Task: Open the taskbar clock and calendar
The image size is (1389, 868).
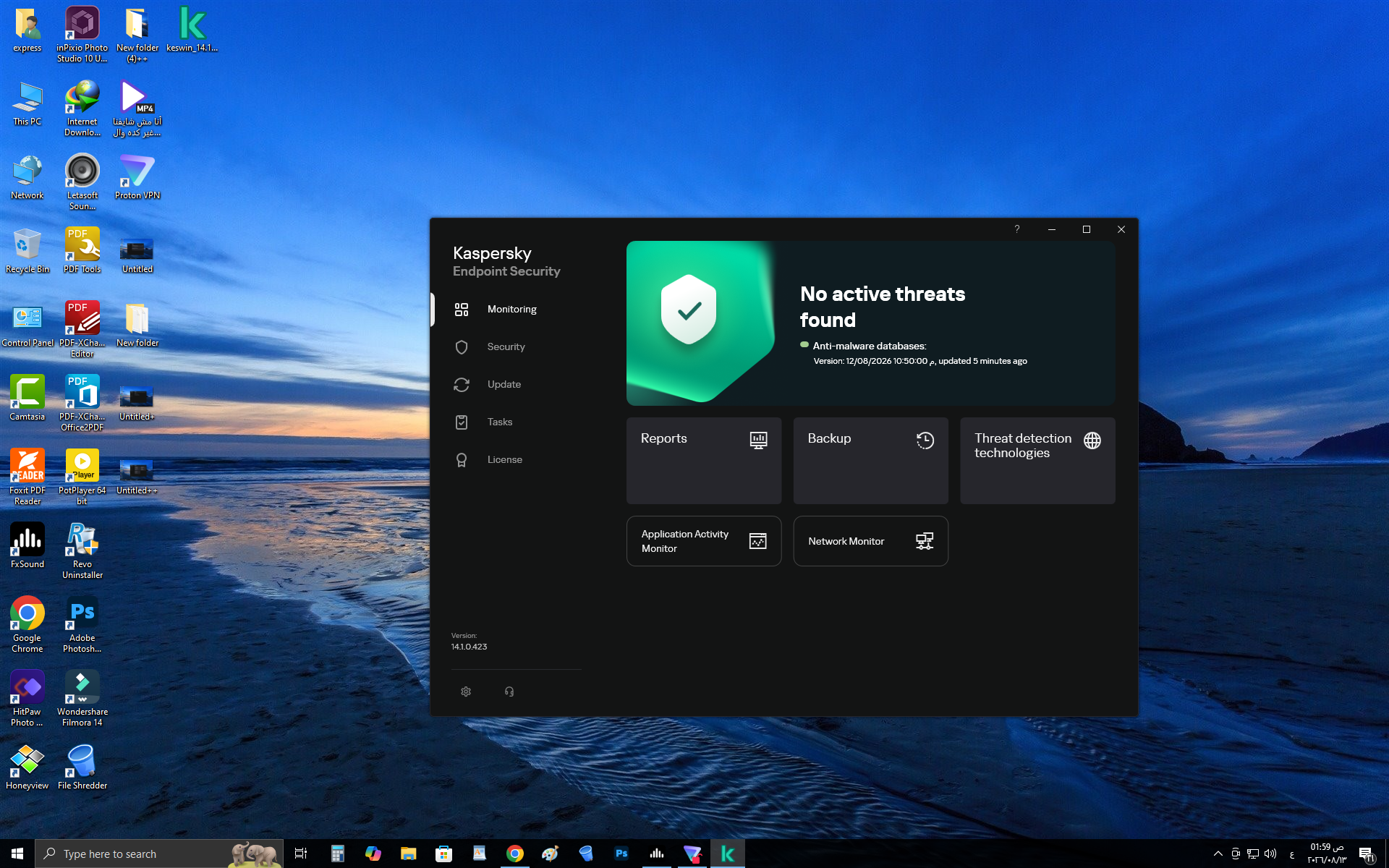Action: tap(1327, 854)
